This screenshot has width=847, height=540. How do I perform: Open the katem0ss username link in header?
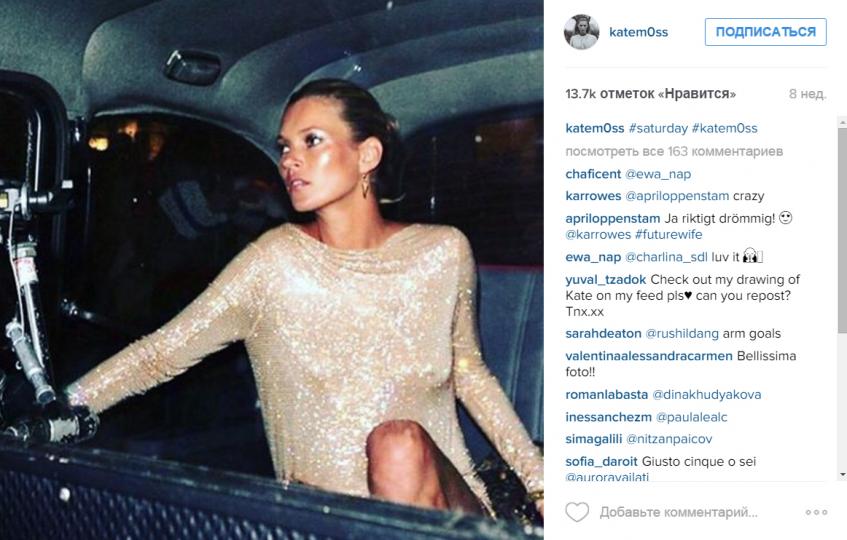click(x=638, y=32)
